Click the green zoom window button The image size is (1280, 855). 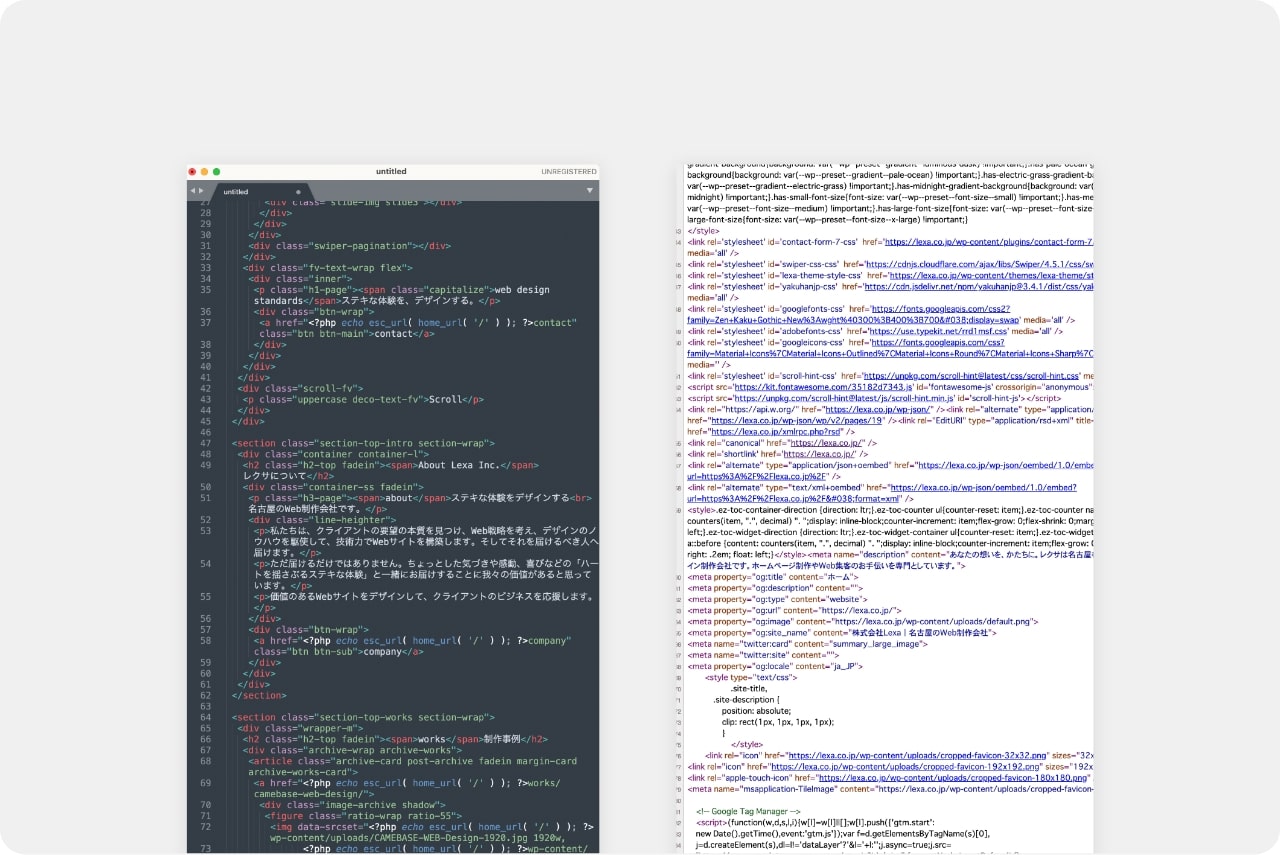(216, 172)
